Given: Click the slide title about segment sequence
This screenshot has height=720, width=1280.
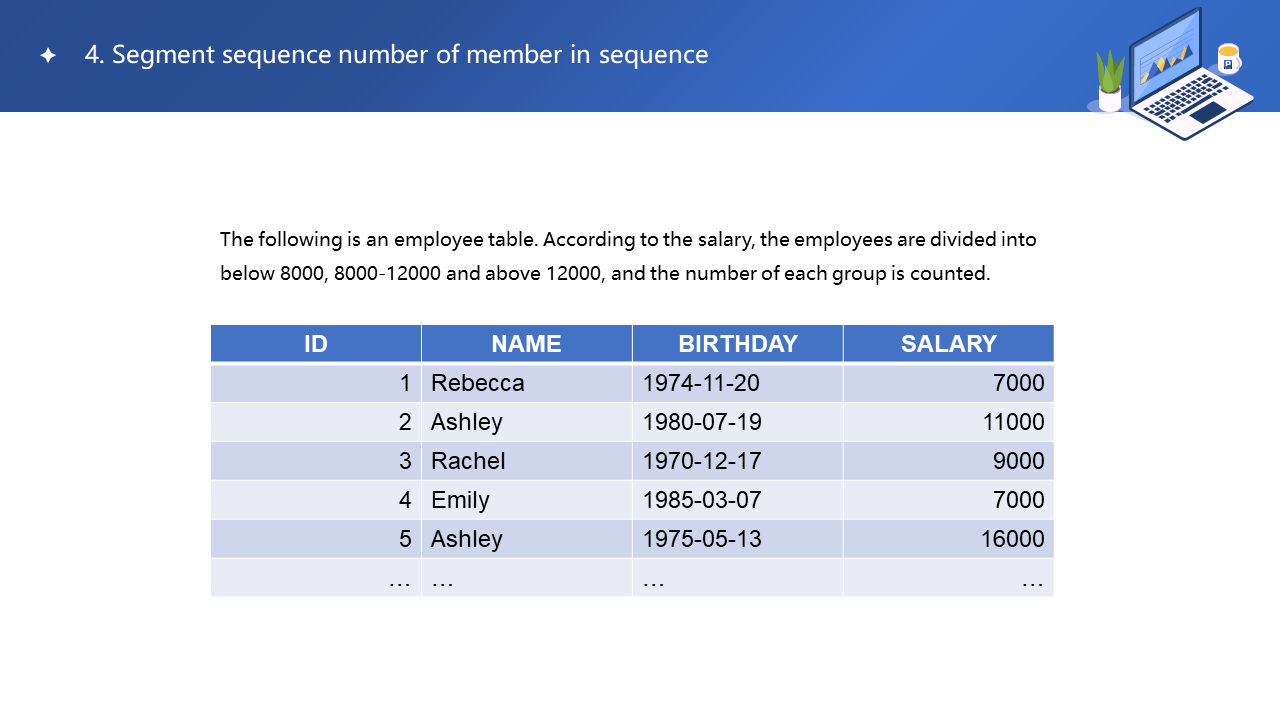Looking at the screenshot, I should [396, 55].
